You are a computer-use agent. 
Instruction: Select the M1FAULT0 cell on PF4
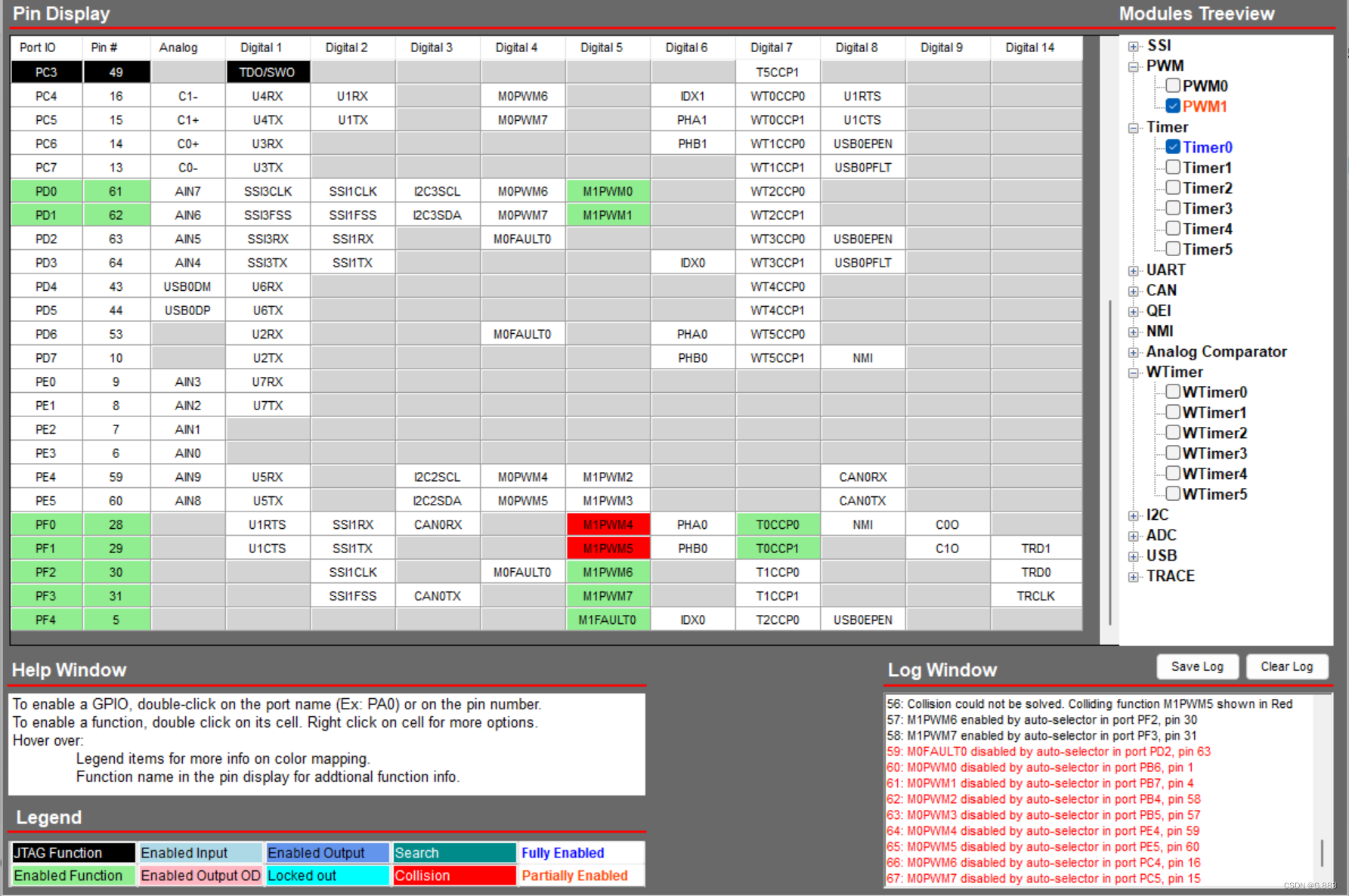click(x=608, y=619)
